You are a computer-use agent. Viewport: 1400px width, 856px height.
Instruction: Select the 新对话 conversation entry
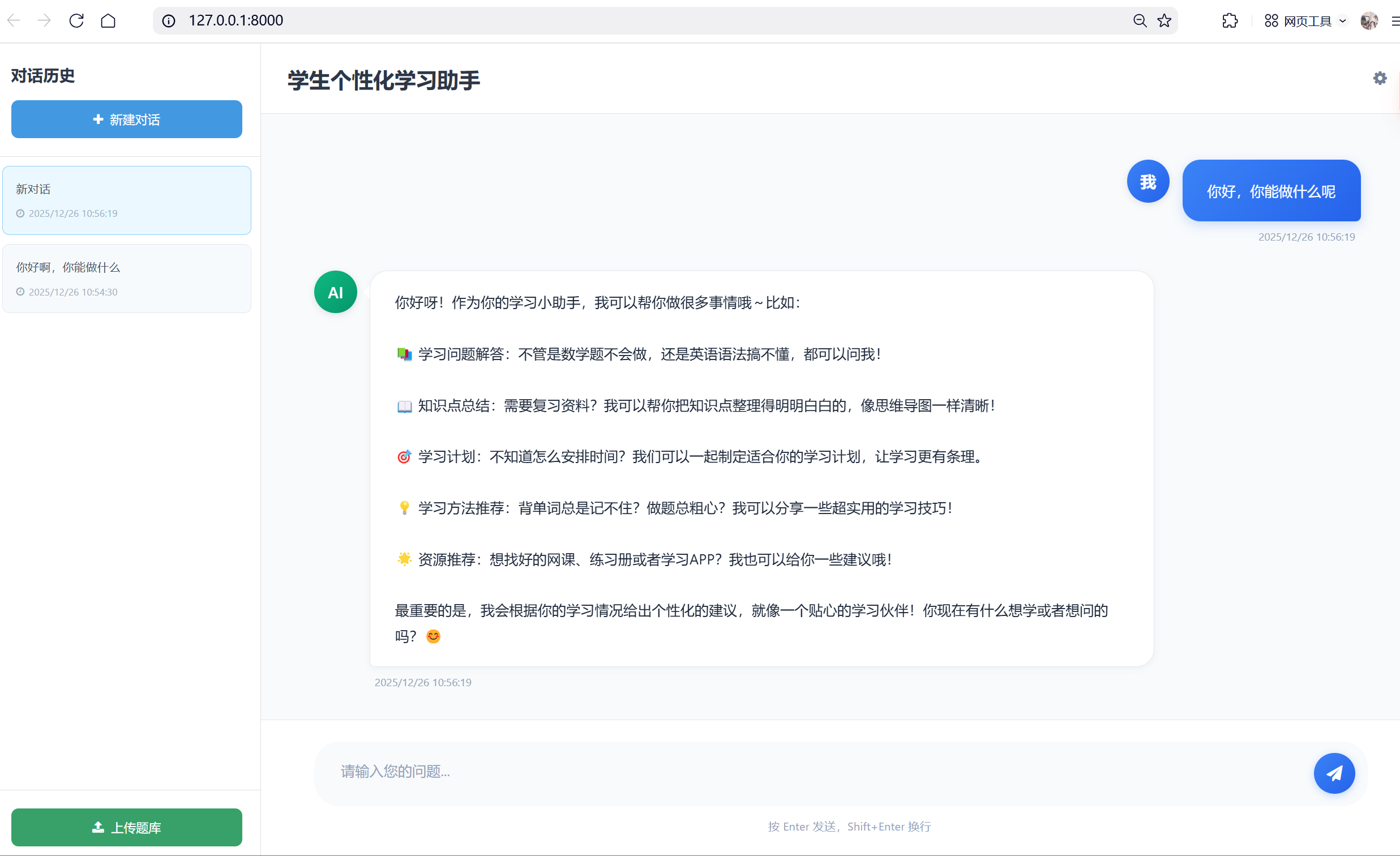[126, 199]
